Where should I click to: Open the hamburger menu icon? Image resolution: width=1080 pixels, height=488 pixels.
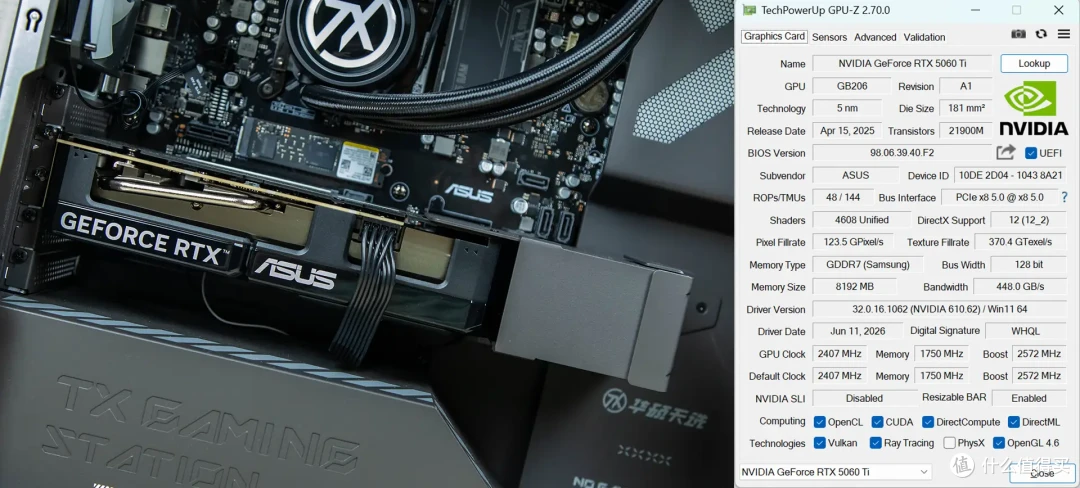click(x=1063, y=34)
